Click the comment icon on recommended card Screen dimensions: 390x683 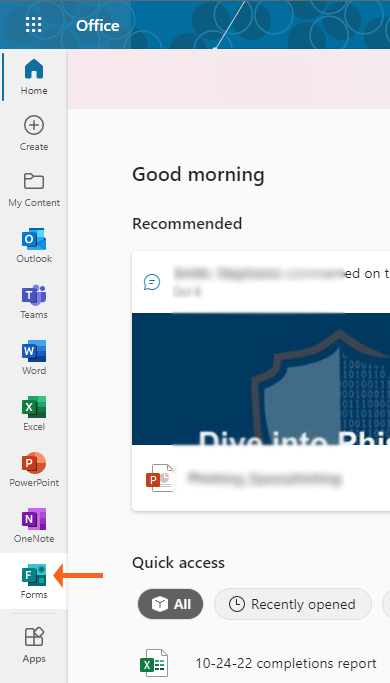152,282
